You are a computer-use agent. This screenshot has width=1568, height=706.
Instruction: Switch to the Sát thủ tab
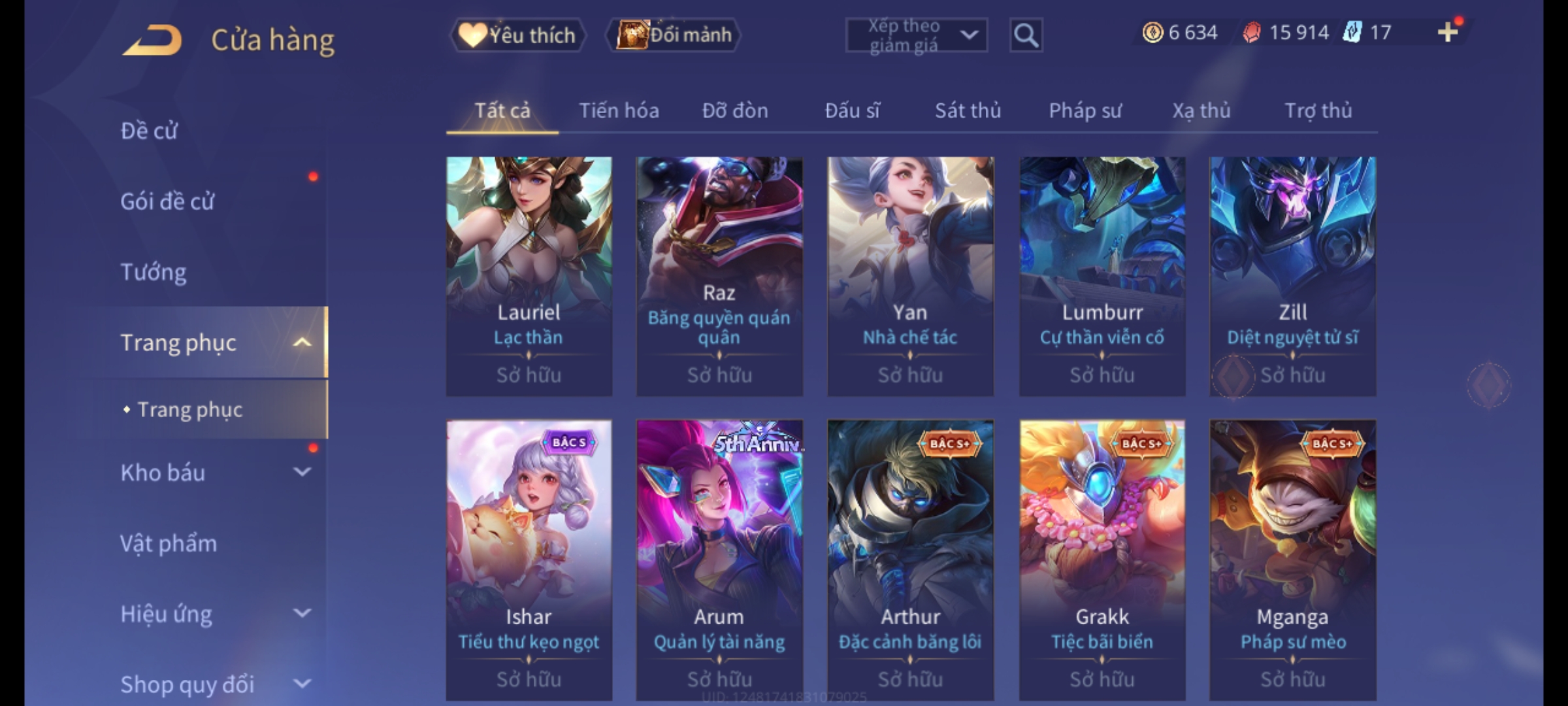point(968,110)
